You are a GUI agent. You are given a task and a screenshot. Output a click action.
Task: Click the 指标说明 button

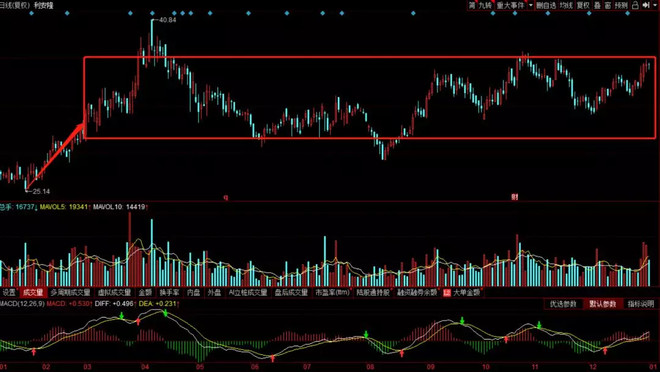pos(641,304)
